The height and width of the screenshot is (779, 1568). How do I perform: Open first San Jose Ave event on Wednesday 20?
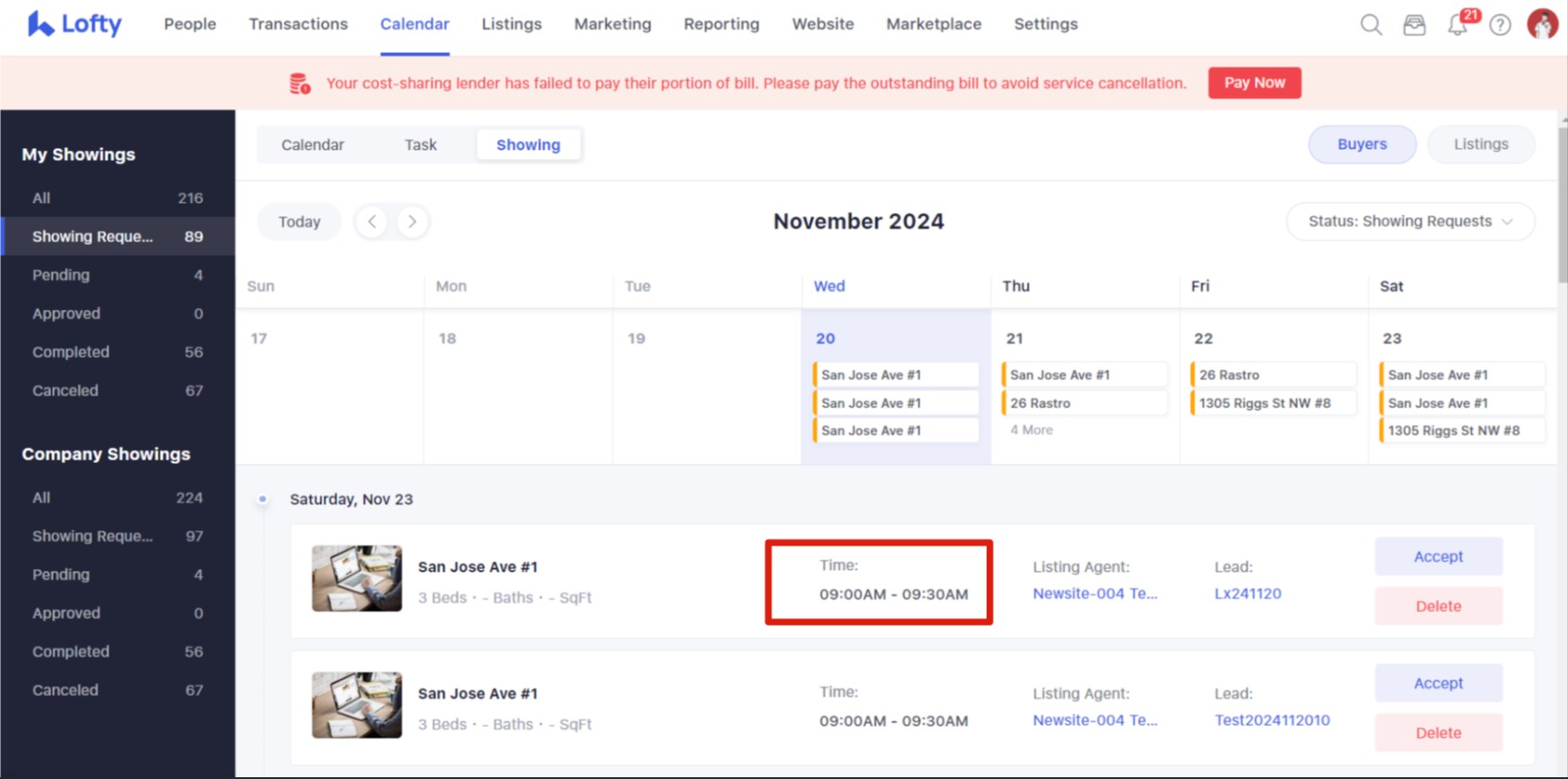[896, 375]
